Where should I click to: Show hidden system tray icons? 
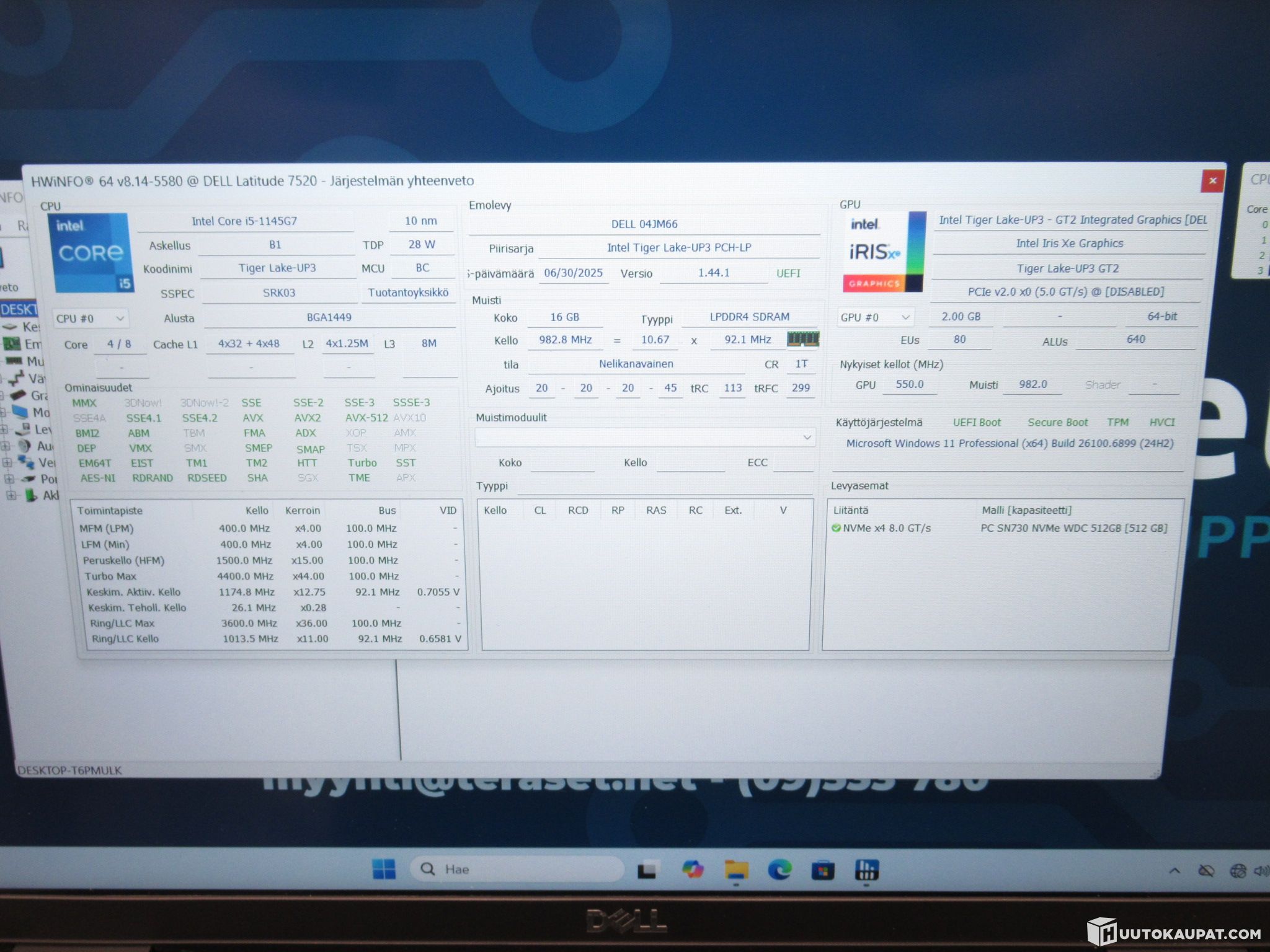1175,871
